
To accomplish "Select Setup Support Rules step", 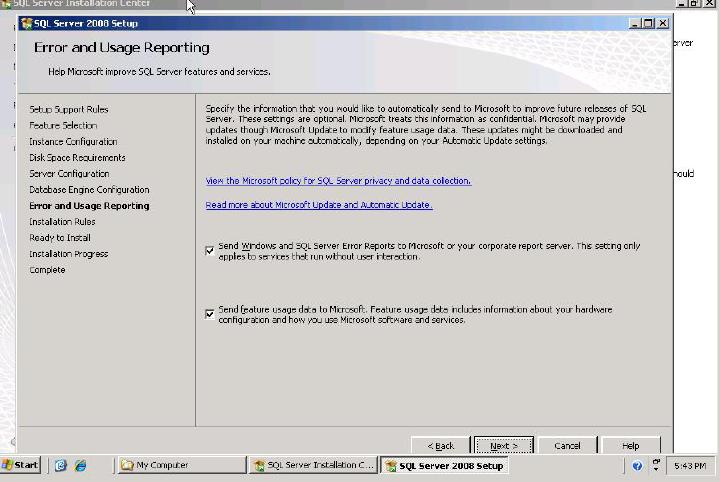I will (x=69, y=109).
